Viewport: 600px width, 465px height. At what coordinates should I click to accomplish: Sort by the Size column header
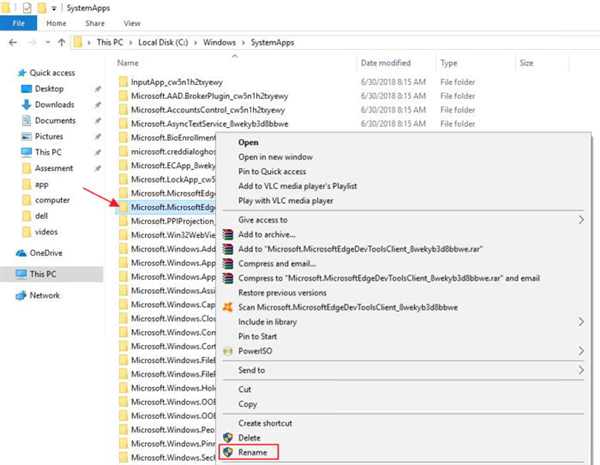(x=527, y=63)
